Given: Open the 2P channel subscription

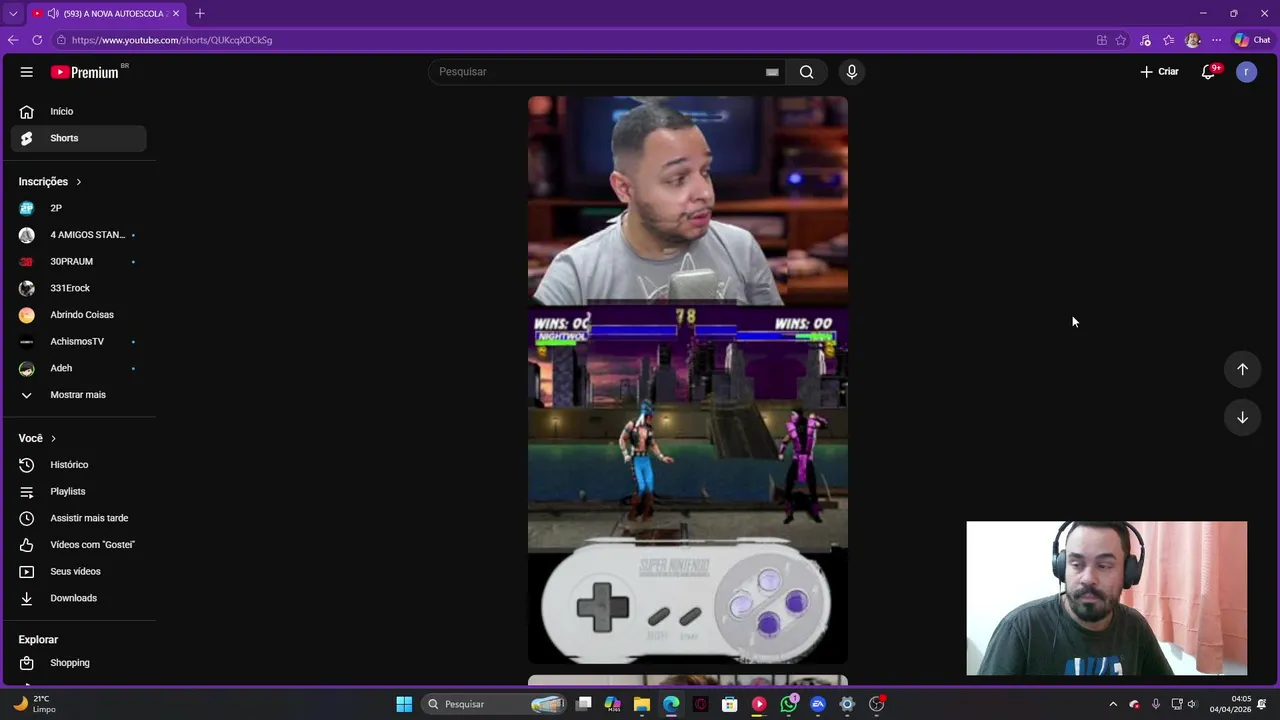Looking at the screenshot, I should [x=78, y=208].
